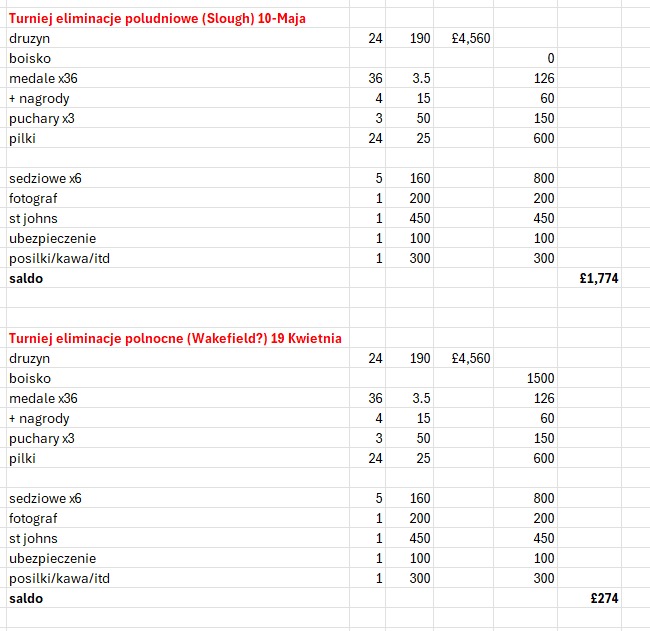Click £4,560 in the Slough section
This screenshot has height=631, width=650.
pyautogui.click(x=470, y=39)
